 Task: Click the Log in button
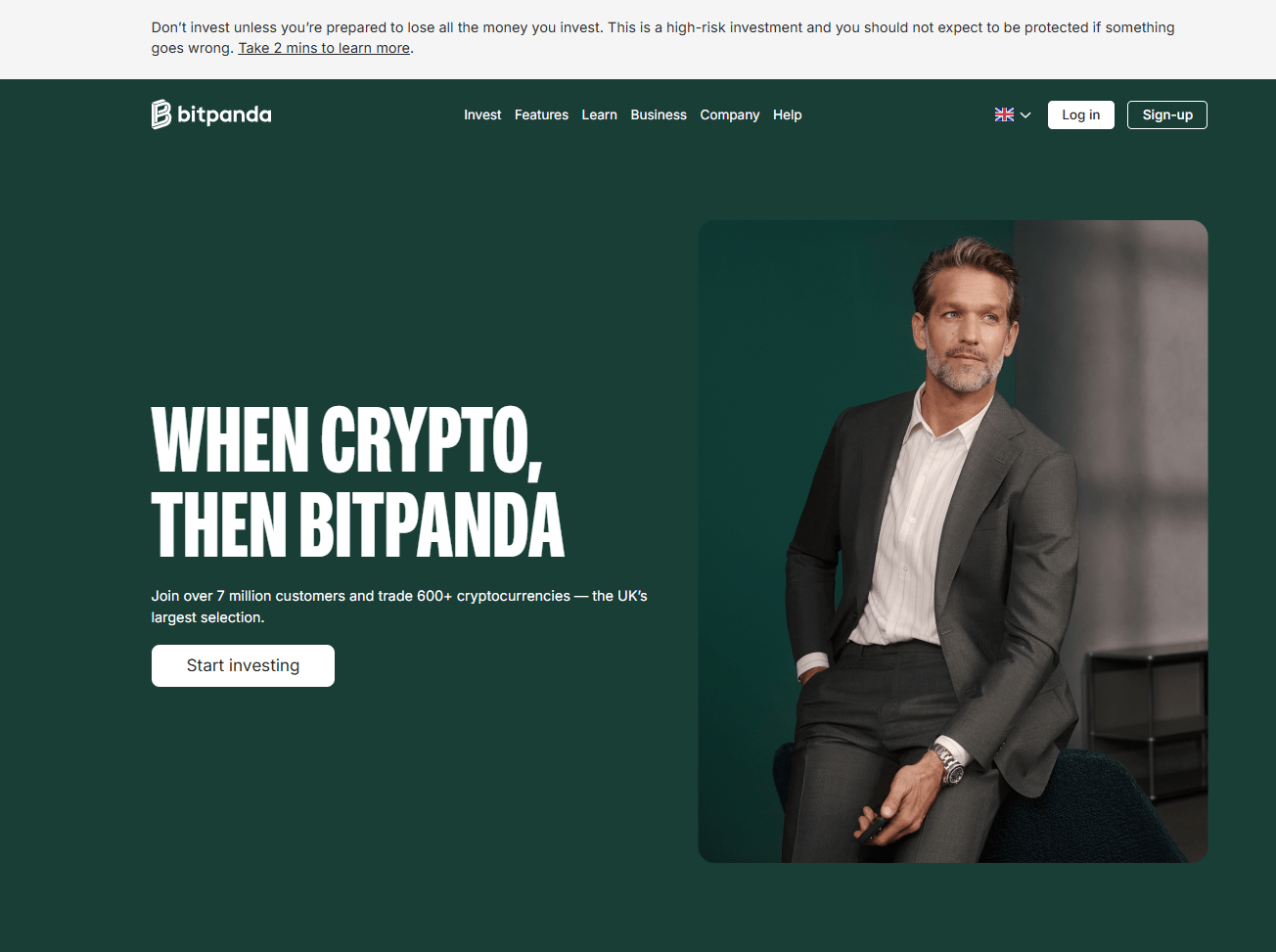coord(1081,114)
